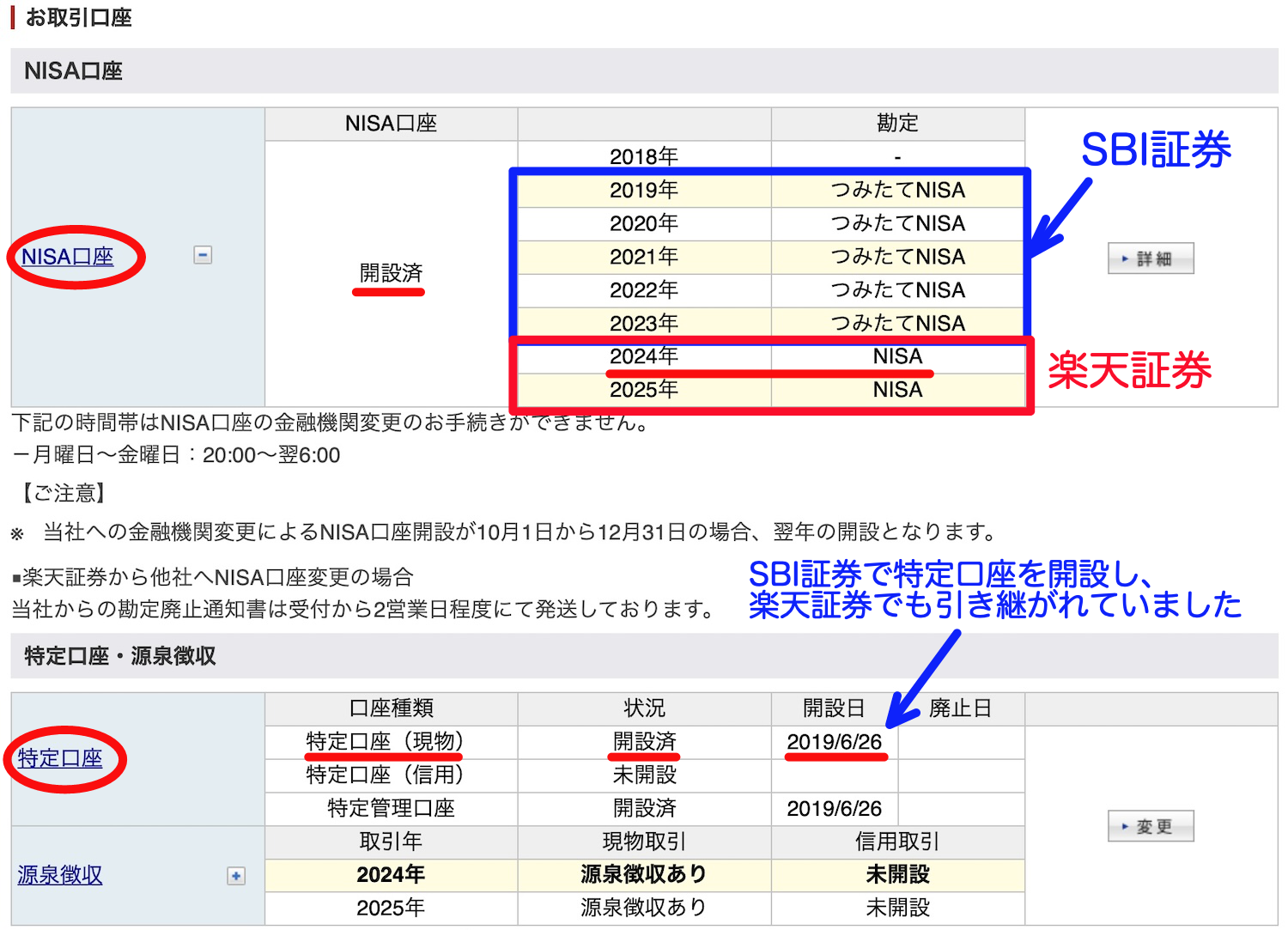Open the NISA口座 link

click(x=67, y=257)
